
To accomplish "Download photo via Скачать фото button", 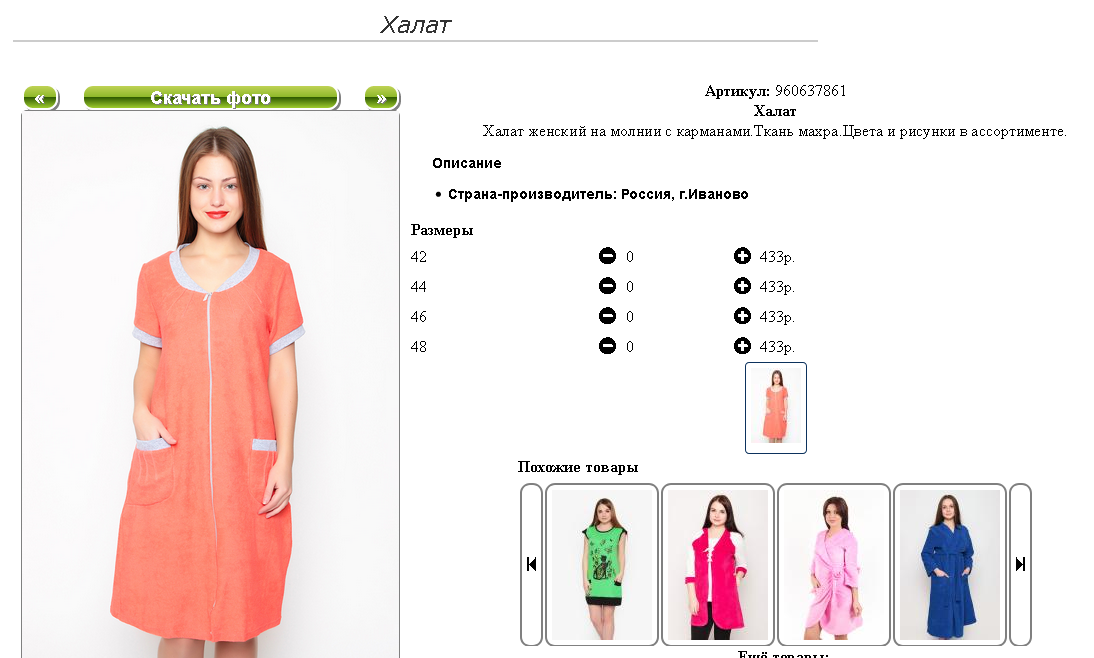I will click(x=211, y=98).
